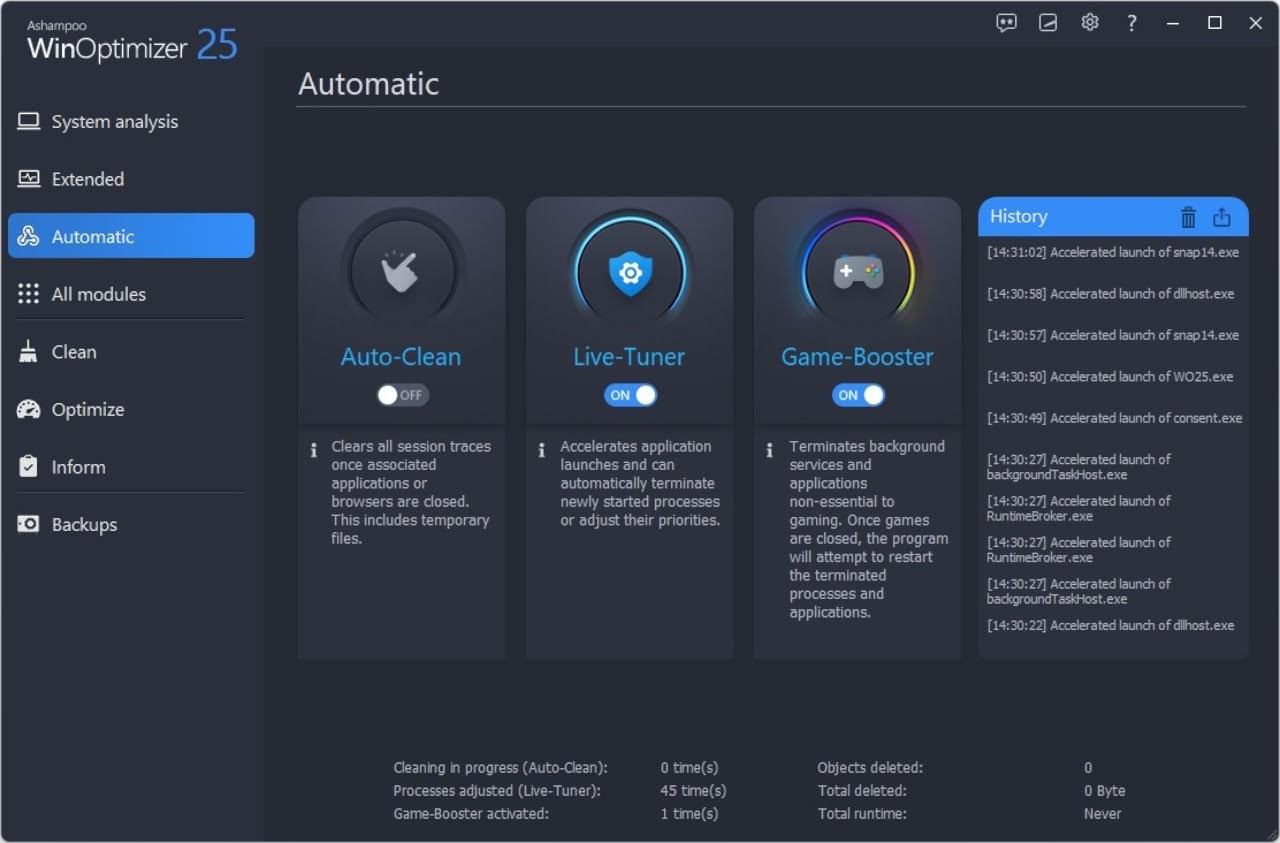Screen dimensions: 1280x843
Task: Turn off the Live-Tuner switch
Action: point(630,395)
